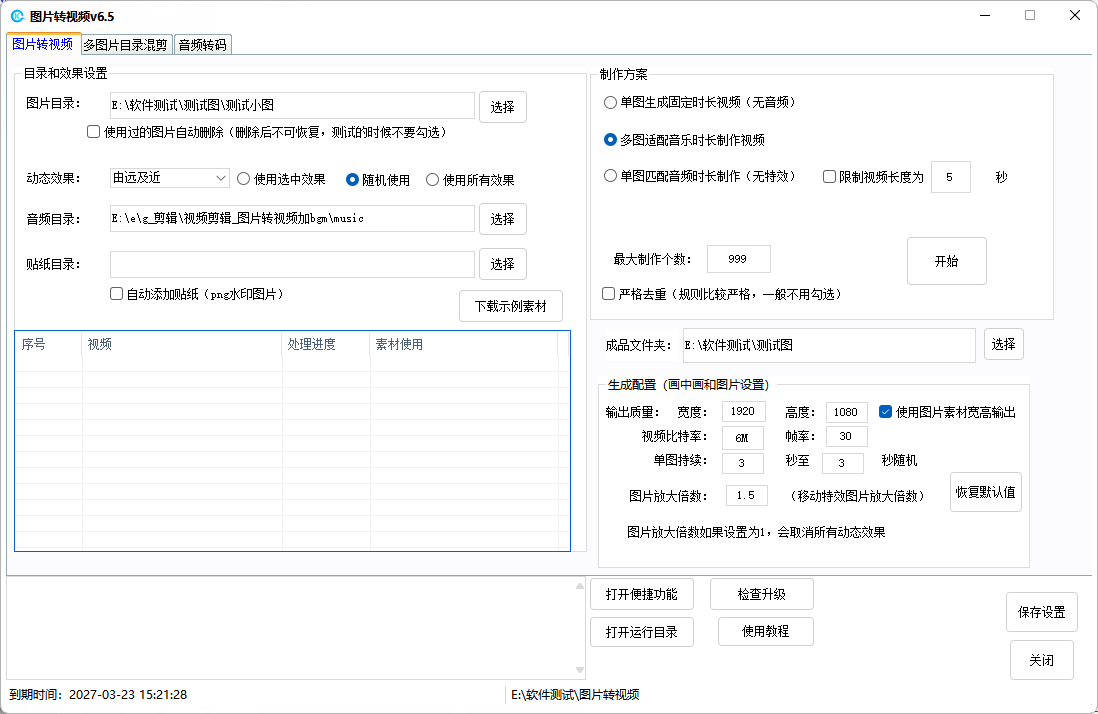Screen dimensions: 1098x714
Task: Click the 秒至 maximum seconds field
Action: 842,463
